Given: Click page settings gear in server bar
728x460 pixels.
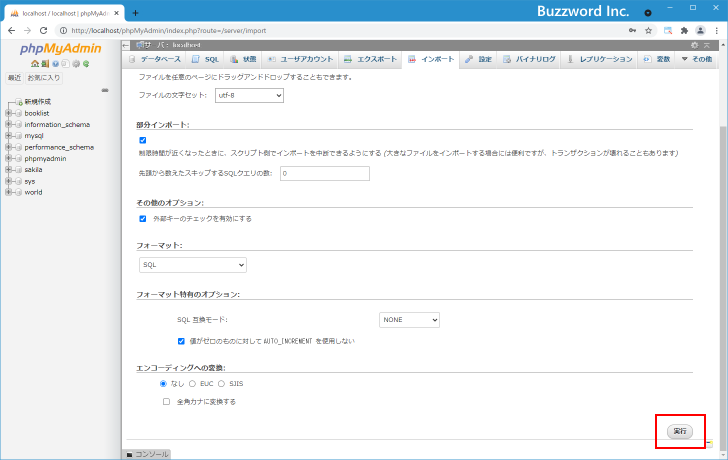Looking at the screenshot, I should pyautogui.click(x=695, y=45).
